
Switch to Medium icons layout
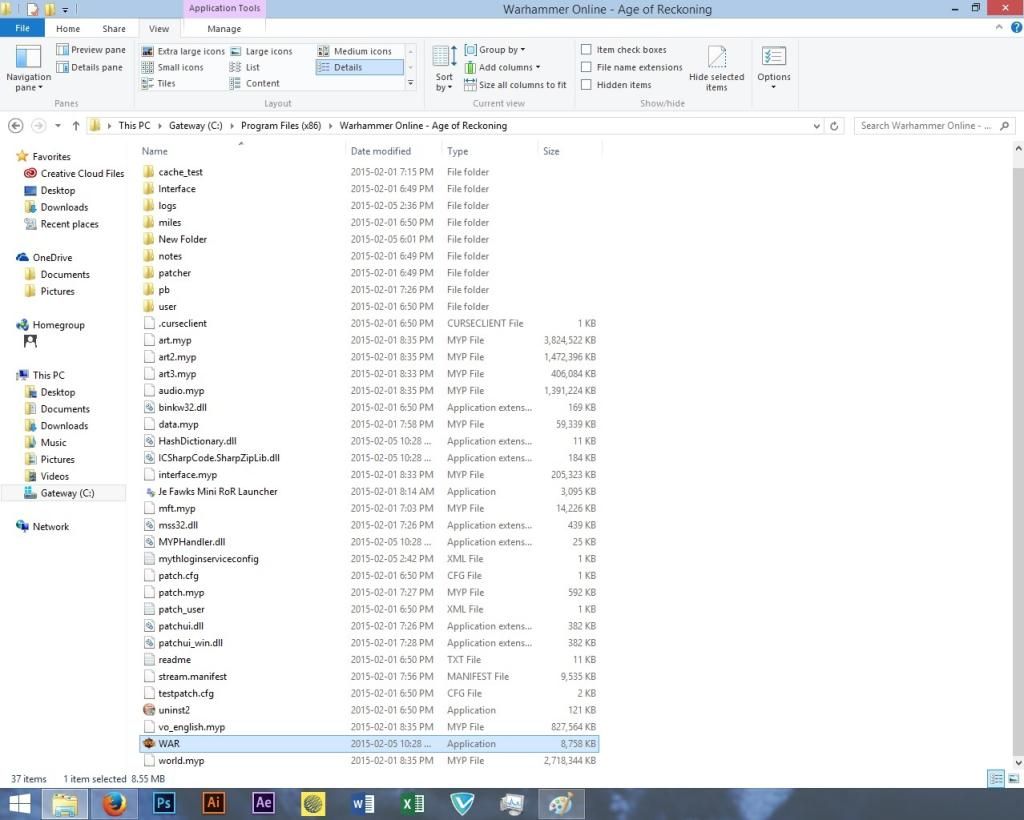355,51
